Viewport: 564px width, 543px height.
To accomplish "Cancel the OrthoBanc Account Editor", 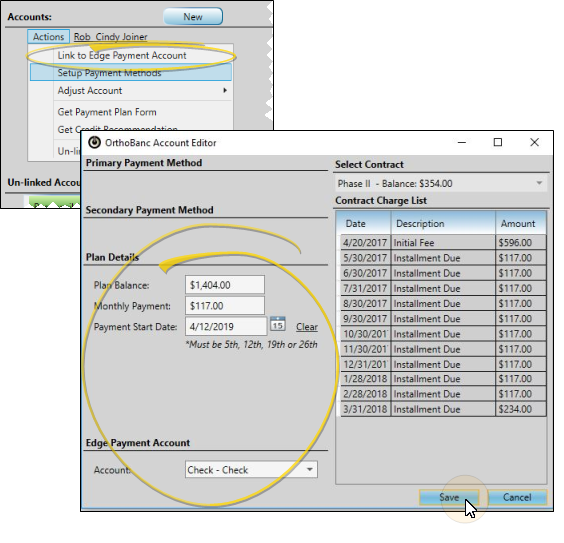I will pos(517,497).
